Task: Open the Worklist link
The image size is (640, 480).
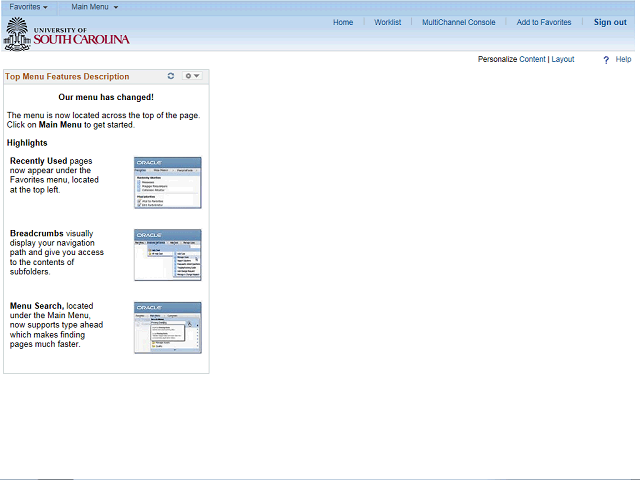Action: tap(387, 22)
